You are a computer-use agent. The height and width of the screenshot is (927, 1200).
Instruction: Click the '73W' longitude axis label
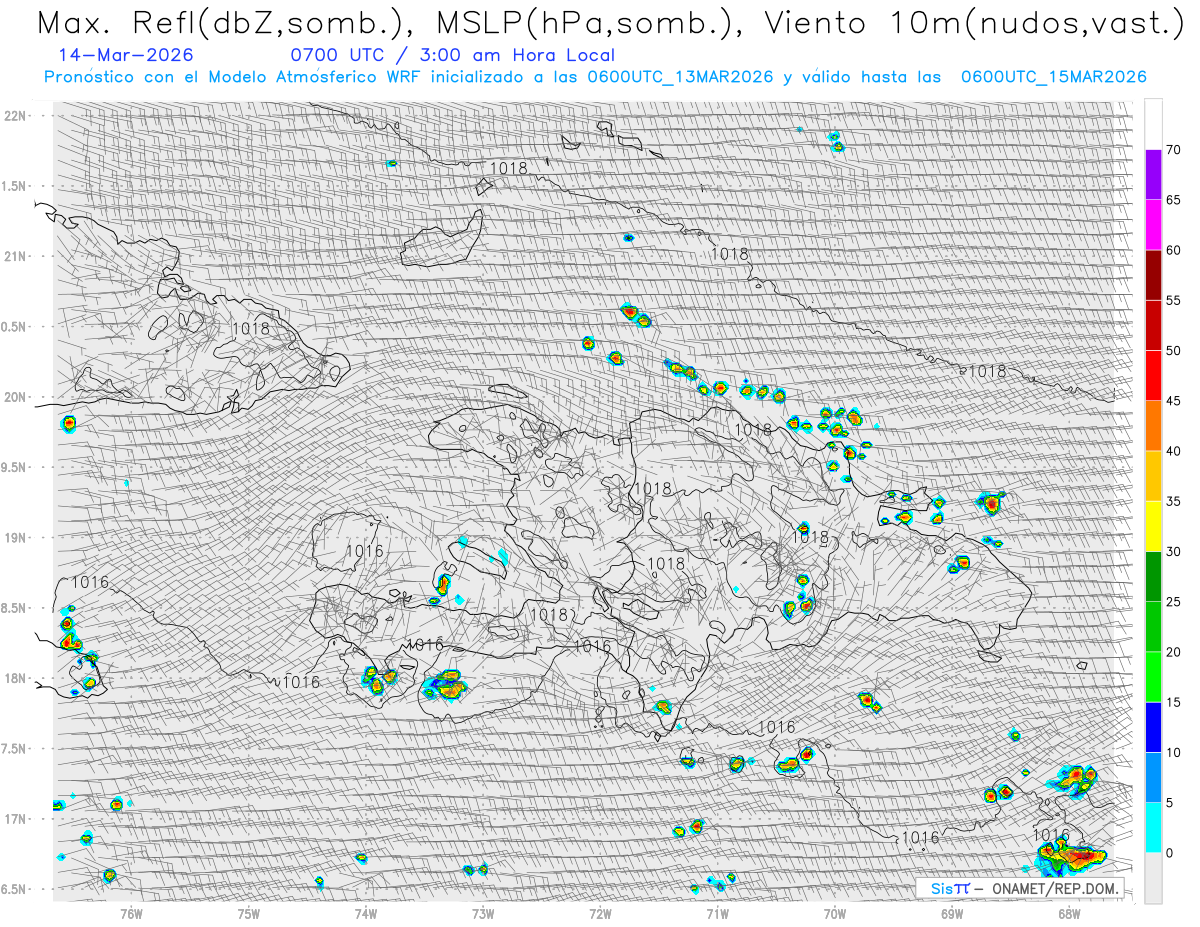coord(482,912)
